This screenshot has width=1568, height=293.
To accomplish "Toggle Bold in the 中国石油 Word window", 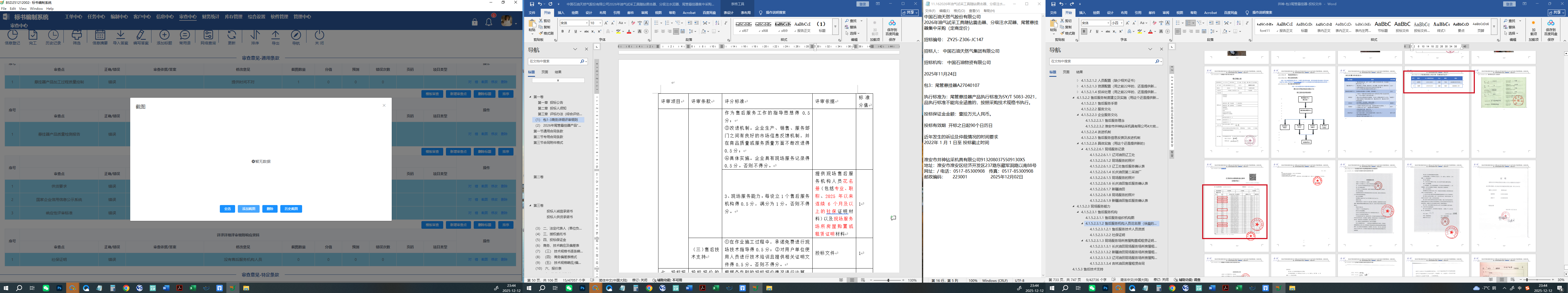I will point(563,31).
